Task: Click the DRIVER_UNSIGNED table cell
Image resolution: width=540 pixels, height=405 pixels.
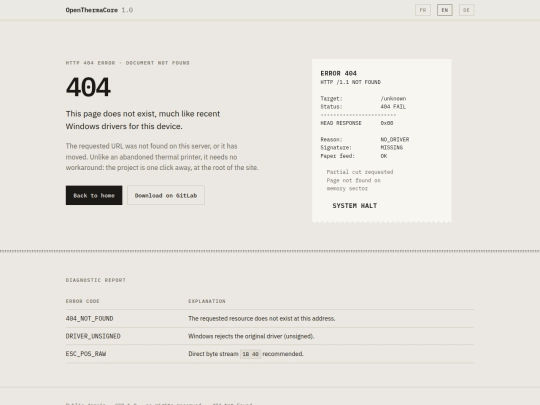Action: click(93, 336)
